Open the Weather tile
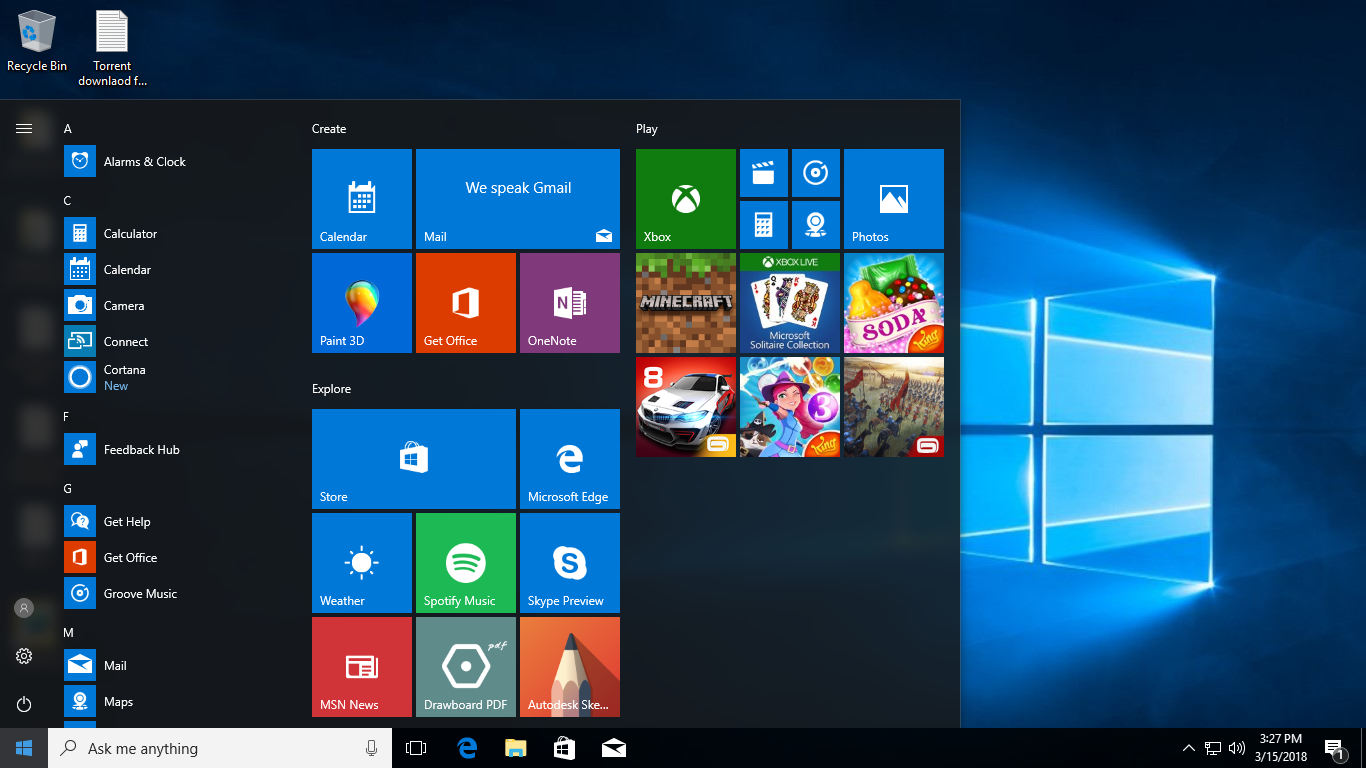This screenshot has width=1366, height=768. coord(362,563)
